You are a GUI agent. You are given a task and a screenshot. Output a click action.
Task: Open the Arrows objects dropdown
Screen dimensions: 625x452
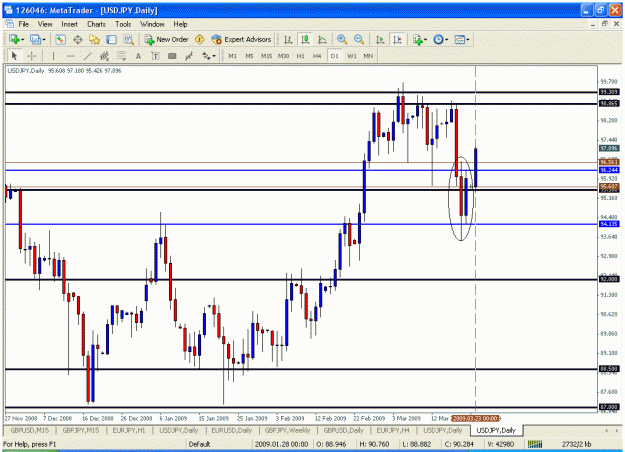coord(209,56)
